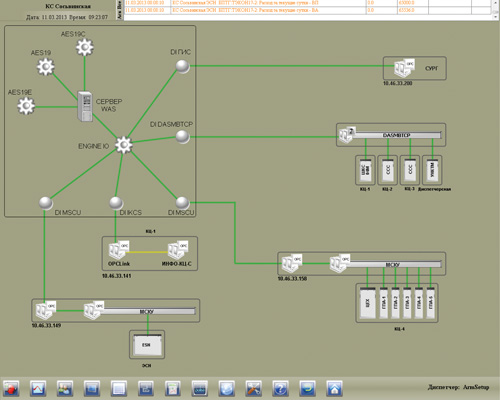
Task: Select the DI ГИС sphere node
Action: click(183, 66)
